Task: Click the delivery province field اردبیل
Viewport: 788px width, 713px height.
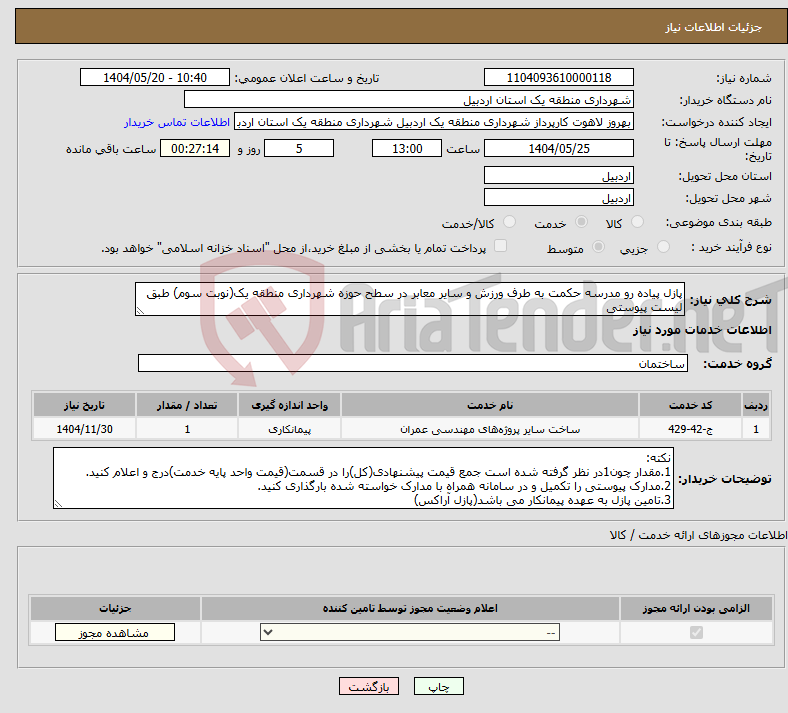Action: tap(558, 175)
